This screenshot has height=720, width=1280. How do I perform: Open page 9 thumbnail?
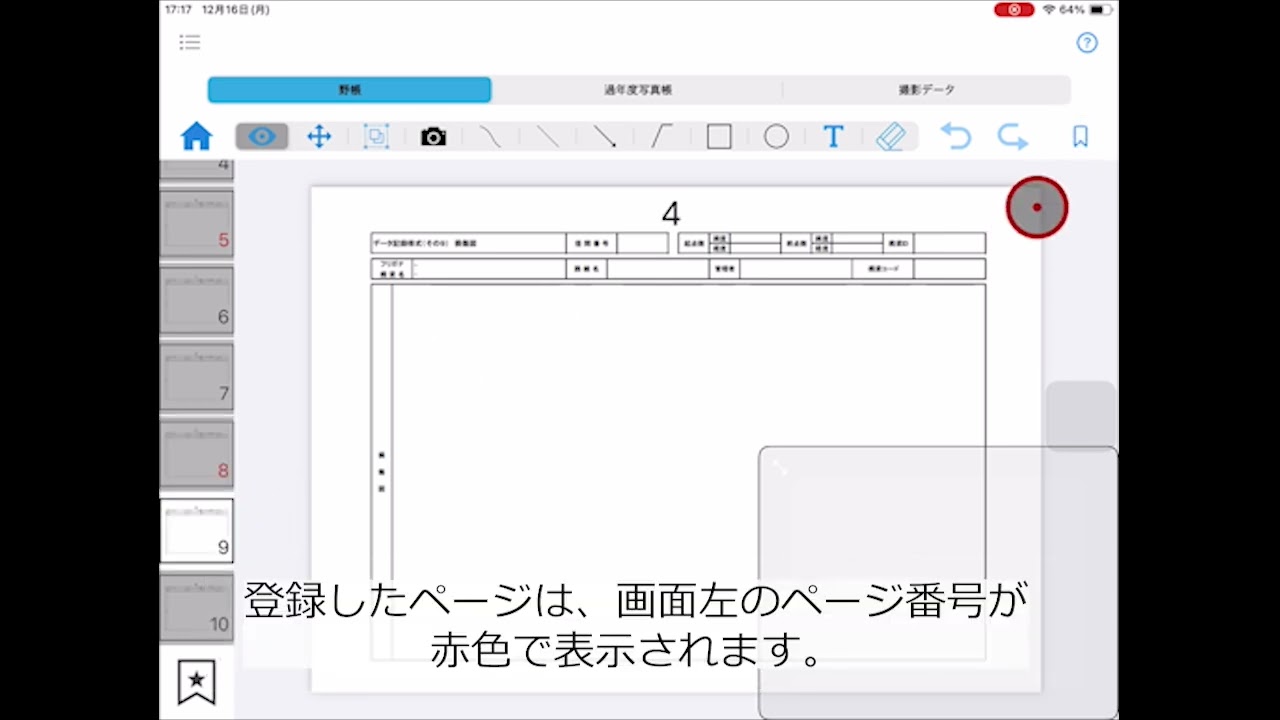pos(197,531)
